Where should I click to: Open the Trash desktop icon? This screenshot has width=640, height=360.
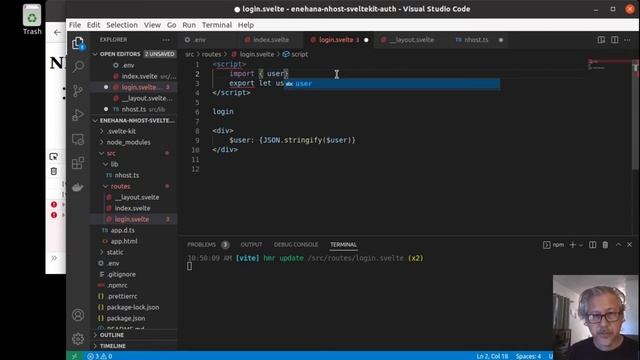(x=32, y=20)
